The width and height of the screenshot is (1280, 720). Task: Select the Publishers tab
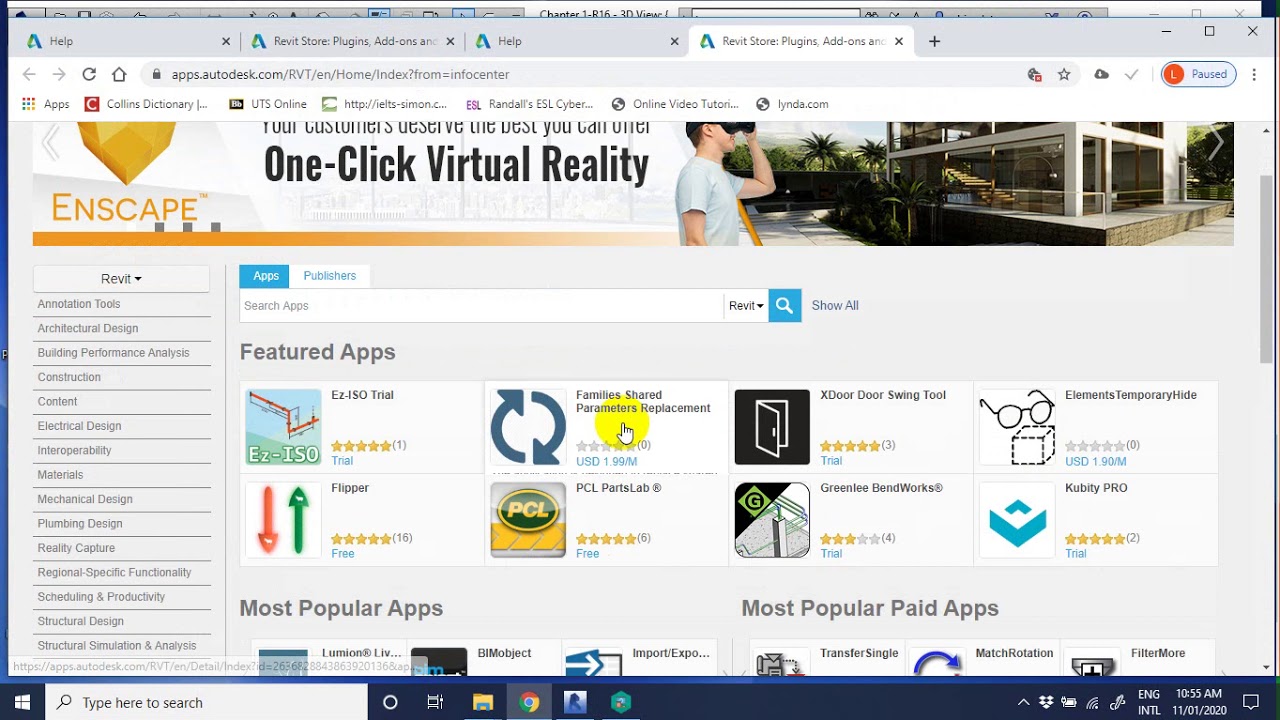[330, 276]
